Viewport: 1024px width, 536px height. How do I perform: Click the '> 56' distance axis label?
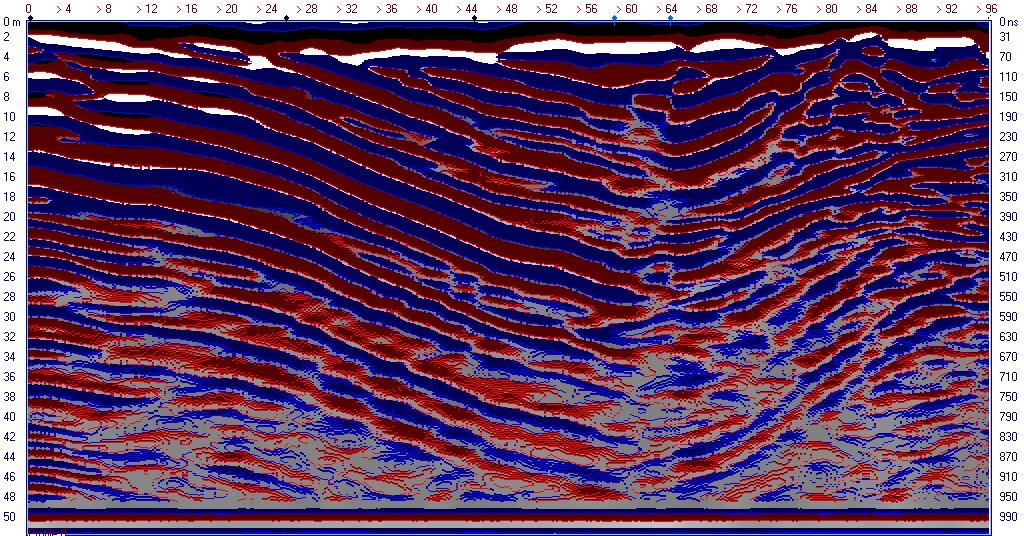pos(587,8)
